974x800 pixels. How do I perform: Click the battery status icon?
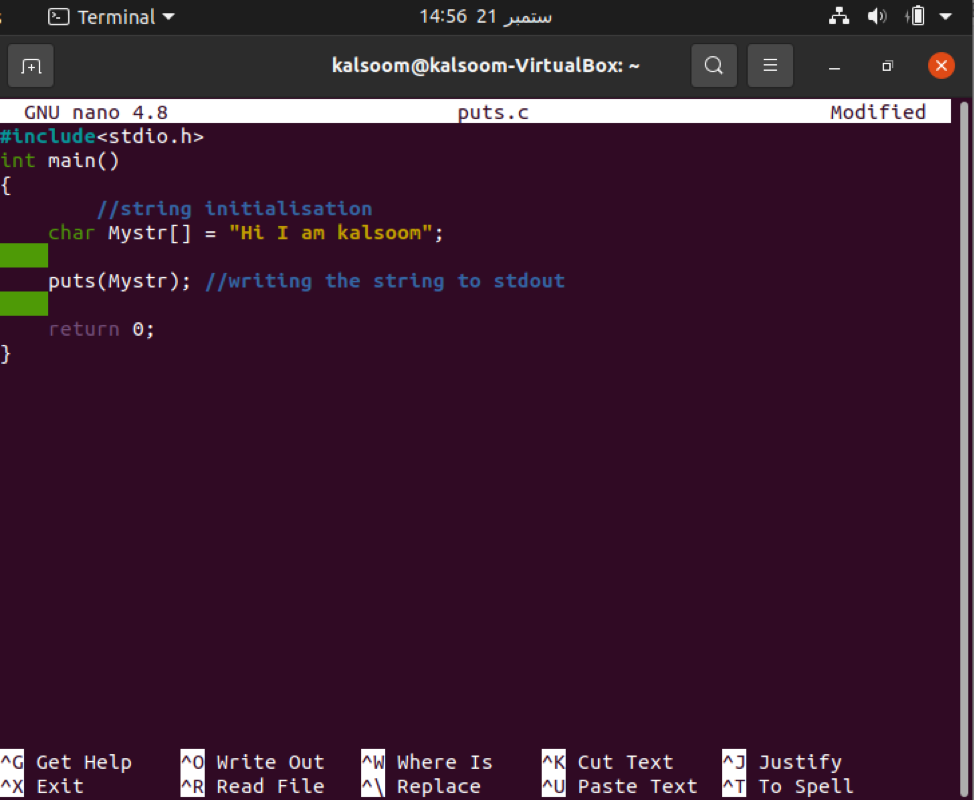pyautogui.click(x=915, y=16)
